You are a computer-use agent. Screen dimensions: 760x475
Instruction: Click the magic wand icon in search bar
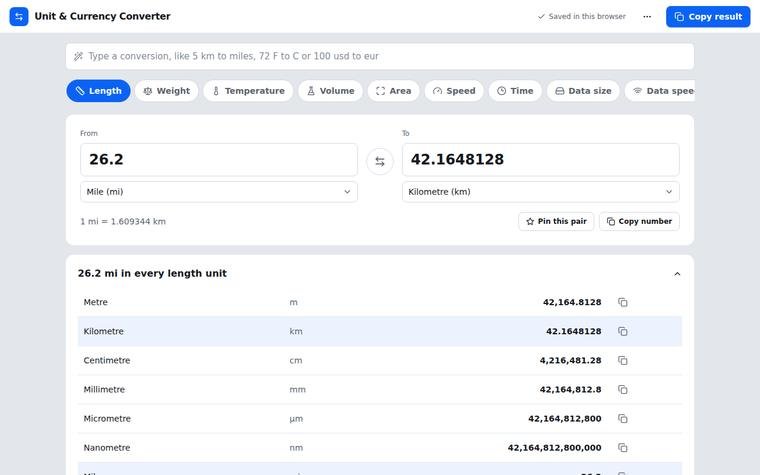coord(78,56)
